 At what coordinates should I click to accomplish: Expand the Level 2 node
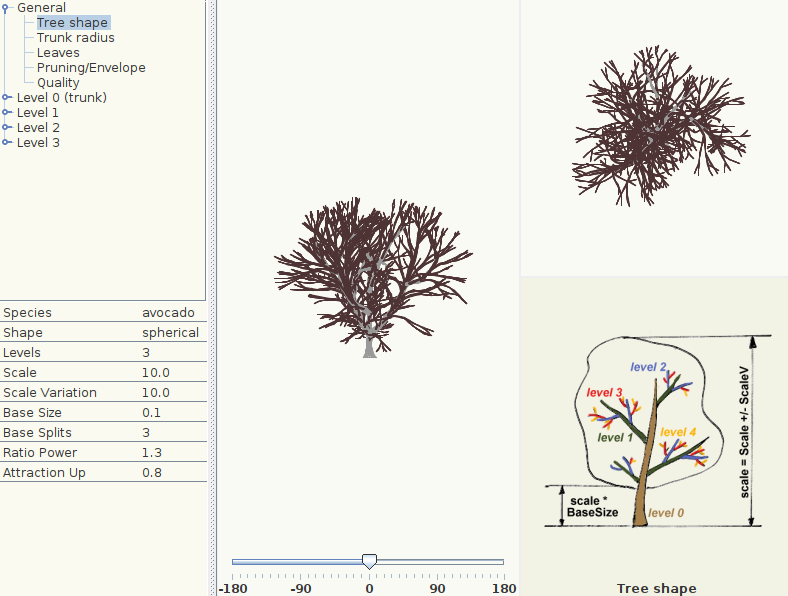(5, 128)
